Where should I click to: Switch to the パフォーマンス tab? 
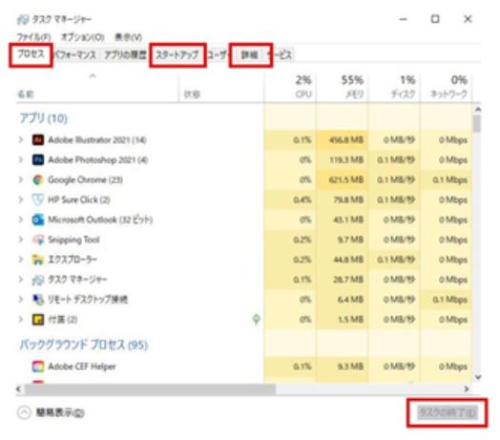pyautogui.click(x=76, y=55)
